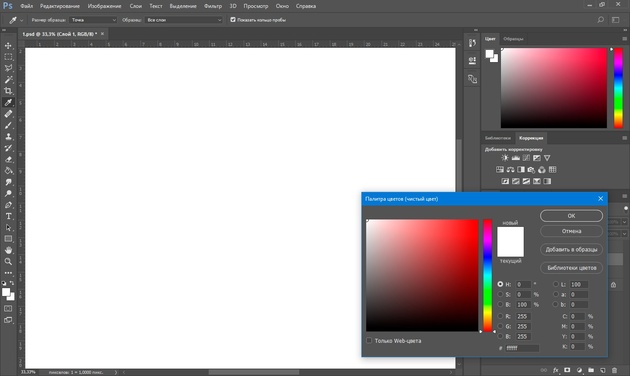The height and width of the screenshot is (376, 630).
Task: Select the S saturation radio button
Action: [500, 294]
